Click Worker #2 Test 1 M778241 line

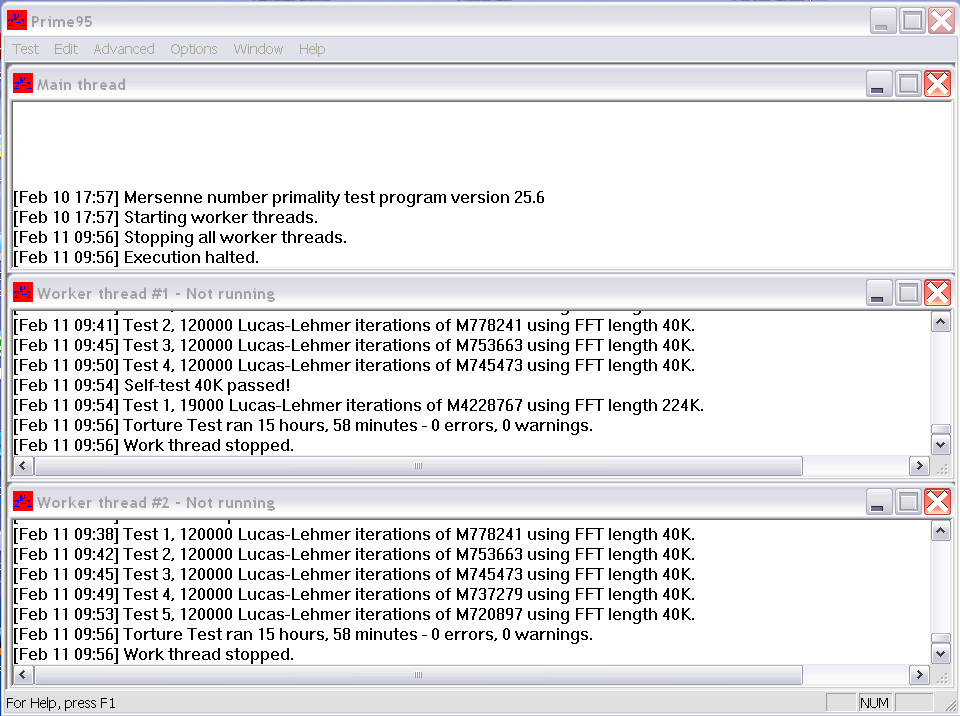[x=354, y=534]
